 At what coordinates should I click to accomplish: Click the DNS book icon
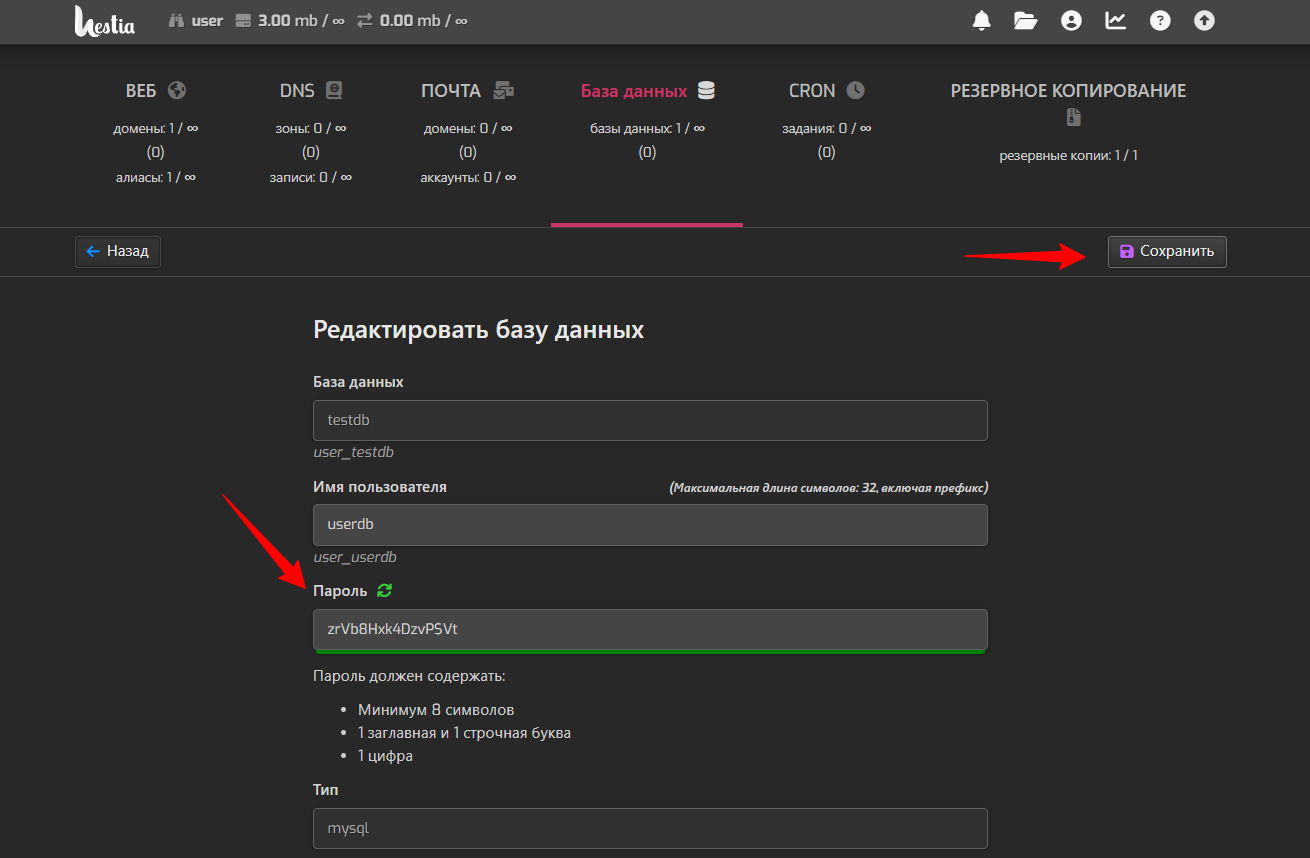coord(334,91)
